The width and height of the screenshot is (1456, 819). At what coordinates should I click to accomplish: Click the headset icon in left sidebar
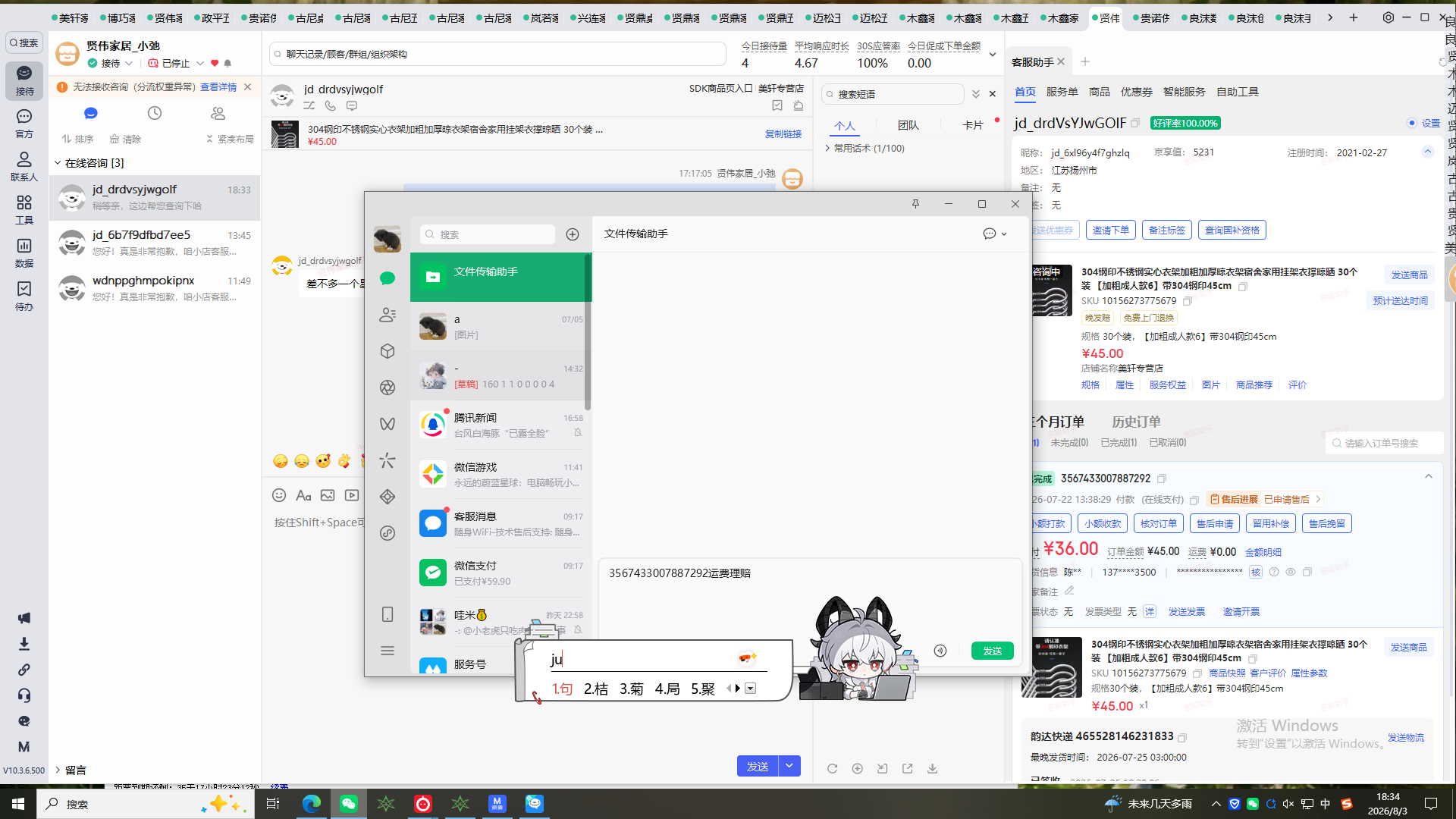click(24, 695)
